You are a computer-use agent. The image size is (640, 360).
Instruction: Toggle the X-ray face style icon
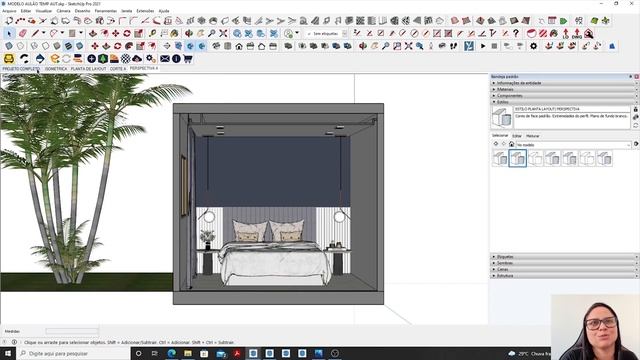tap(9, 46)
